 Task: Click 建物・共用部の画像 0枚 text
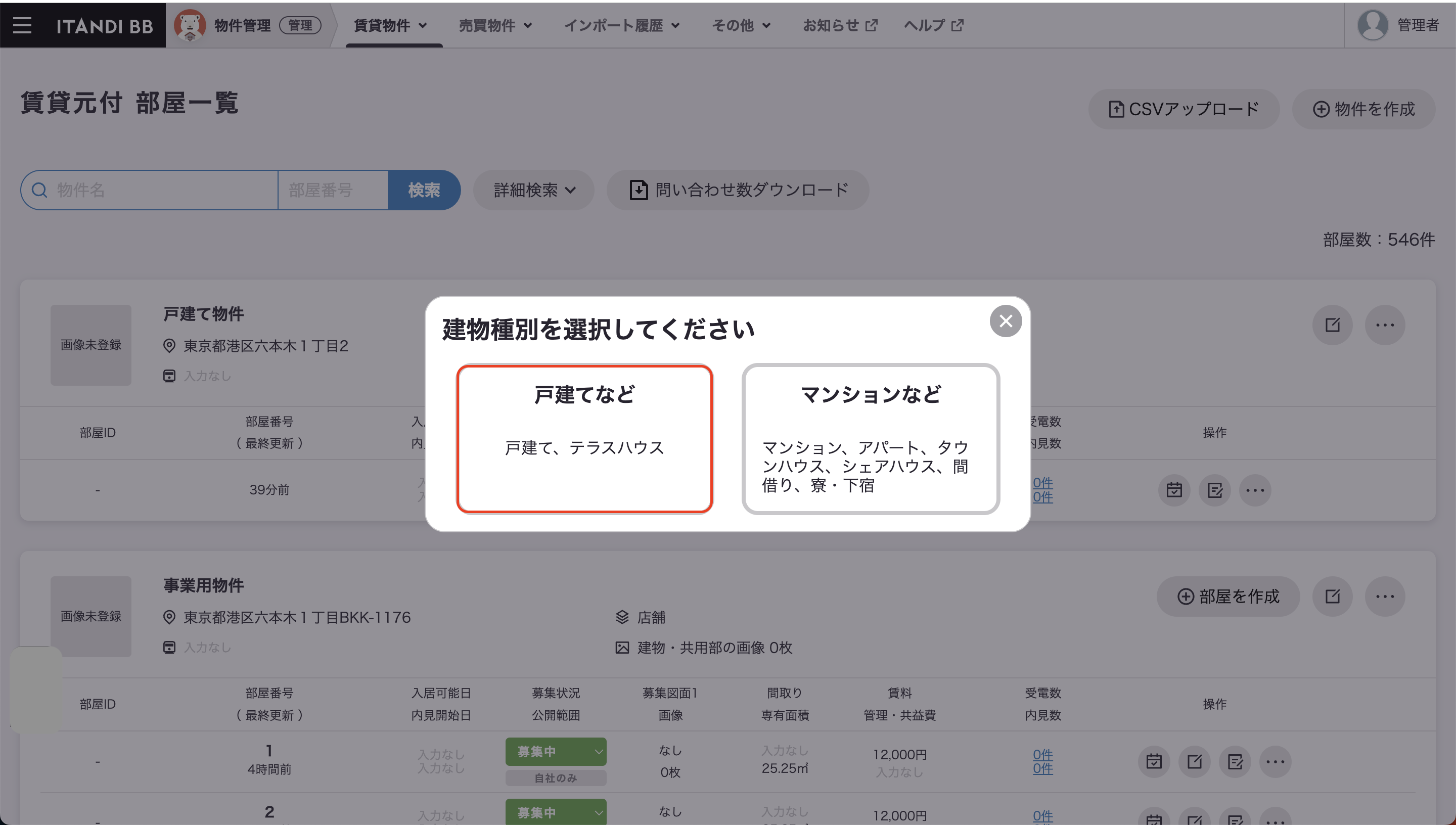click(715, 648)
